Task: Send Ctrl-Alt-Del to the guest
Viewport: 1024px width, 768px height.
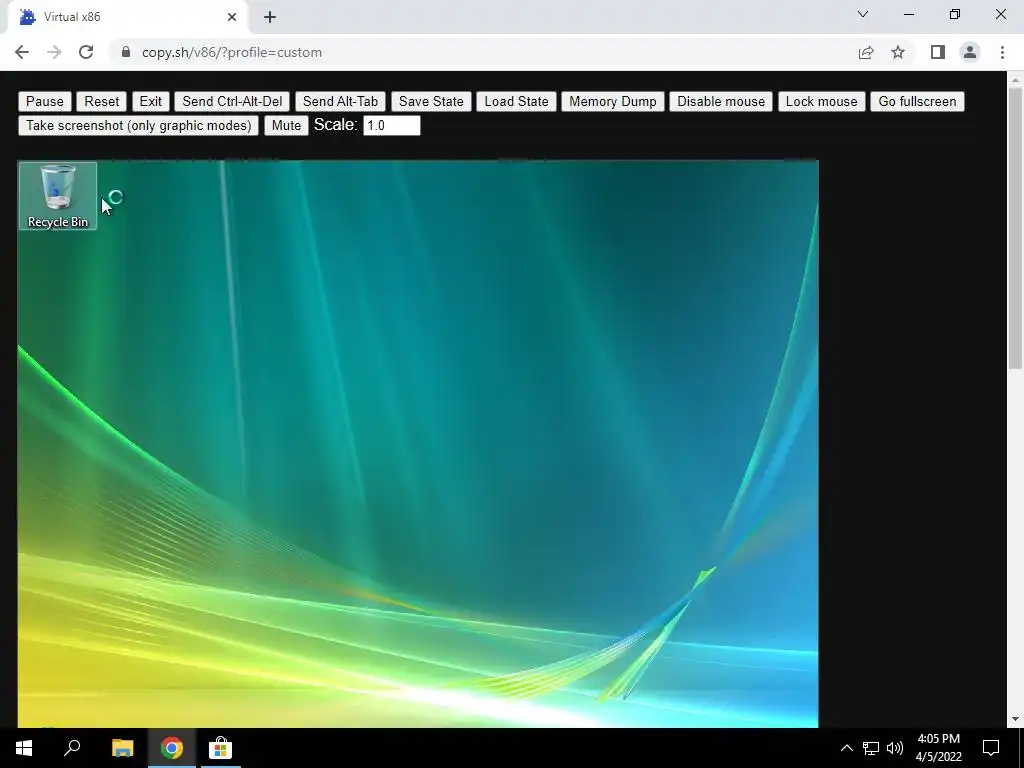Action: click(232, 101)
